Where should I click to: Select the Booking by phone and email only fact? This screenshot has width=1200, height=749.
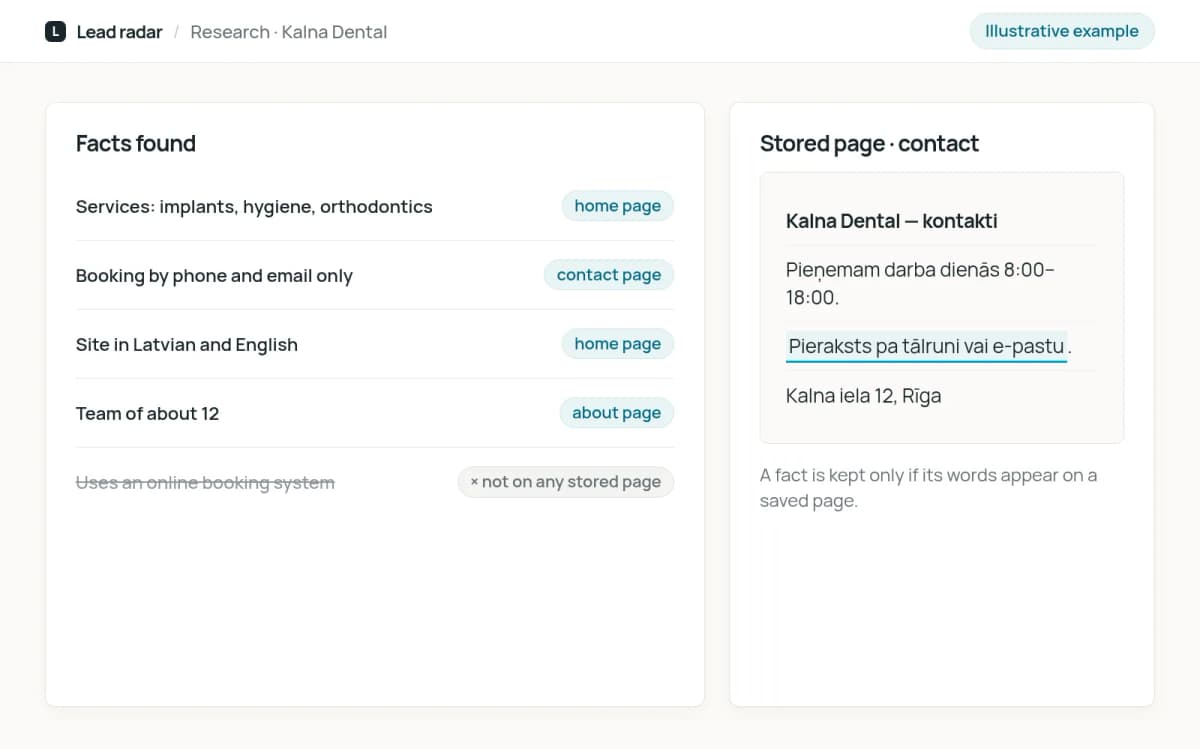coord(214,276)
